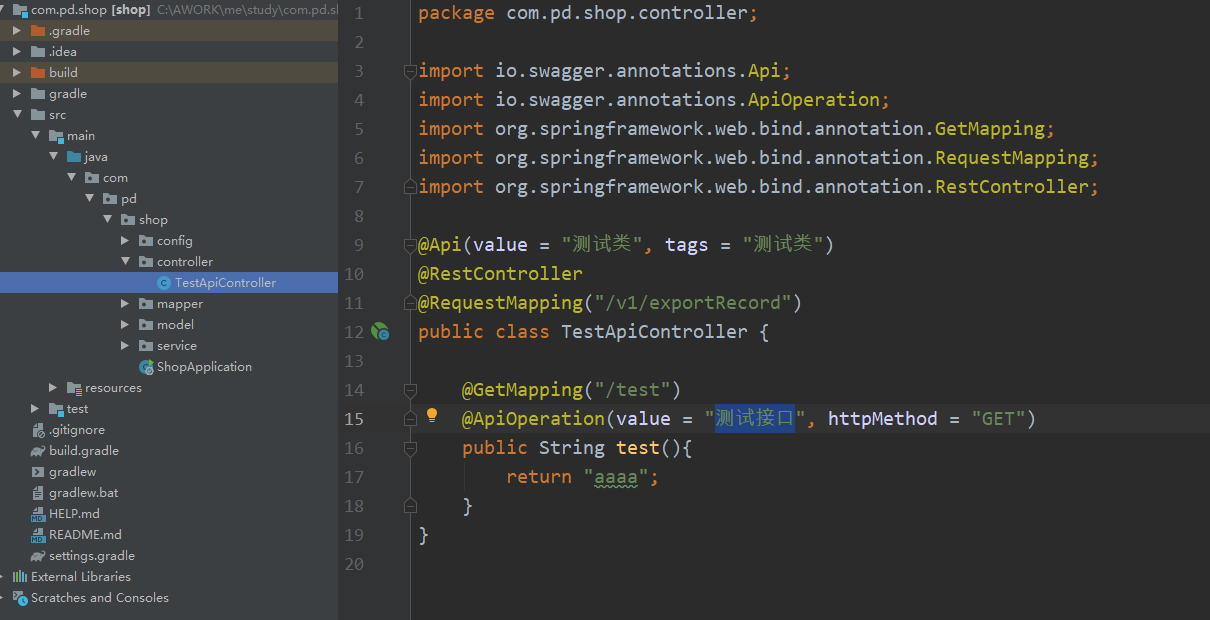Click RestController in the import on line 7

pos(1012,187)
